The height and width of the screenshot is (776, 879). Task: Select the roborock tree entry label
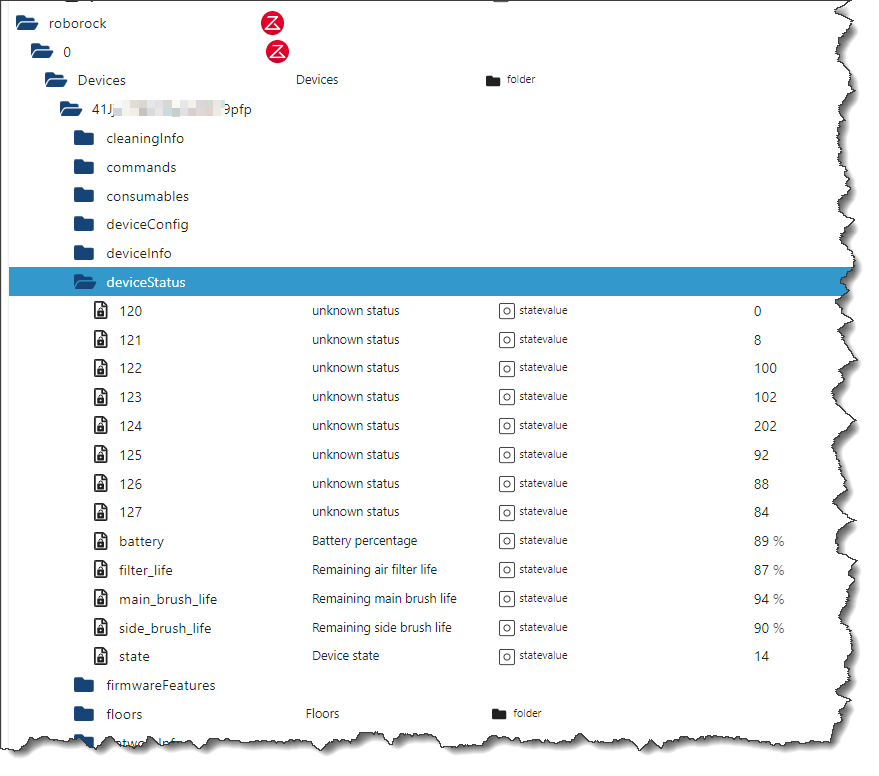[x=77, y=24]
